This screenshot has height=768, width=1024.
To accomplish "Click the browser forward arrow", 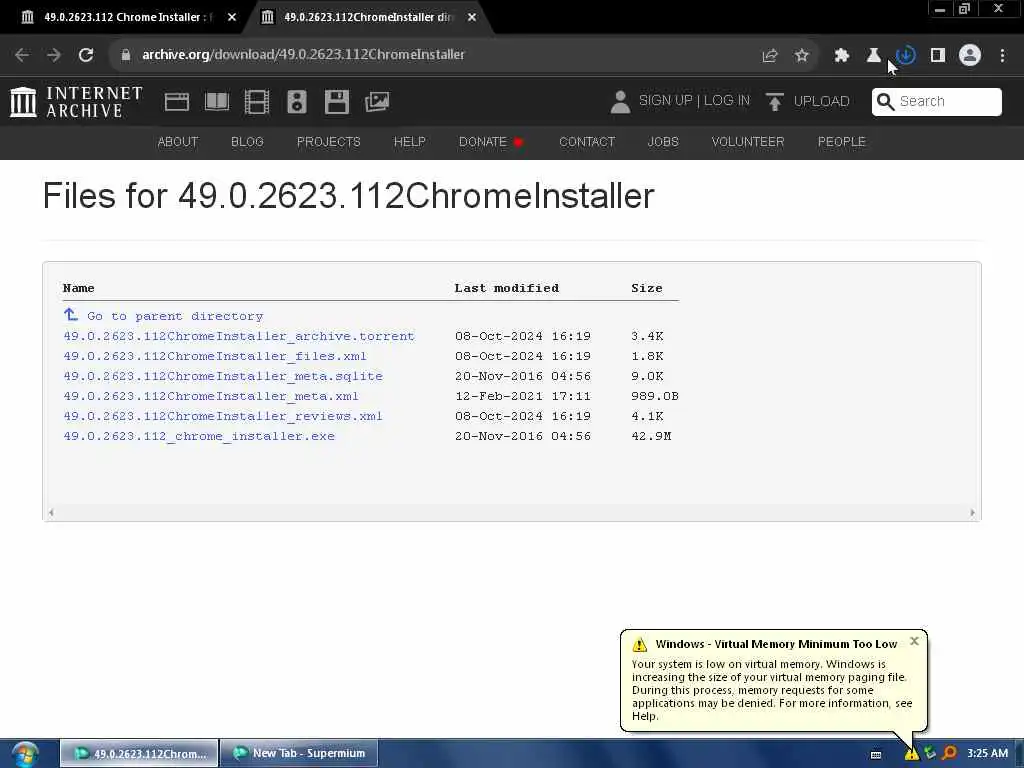I will [x=54, y=55].
